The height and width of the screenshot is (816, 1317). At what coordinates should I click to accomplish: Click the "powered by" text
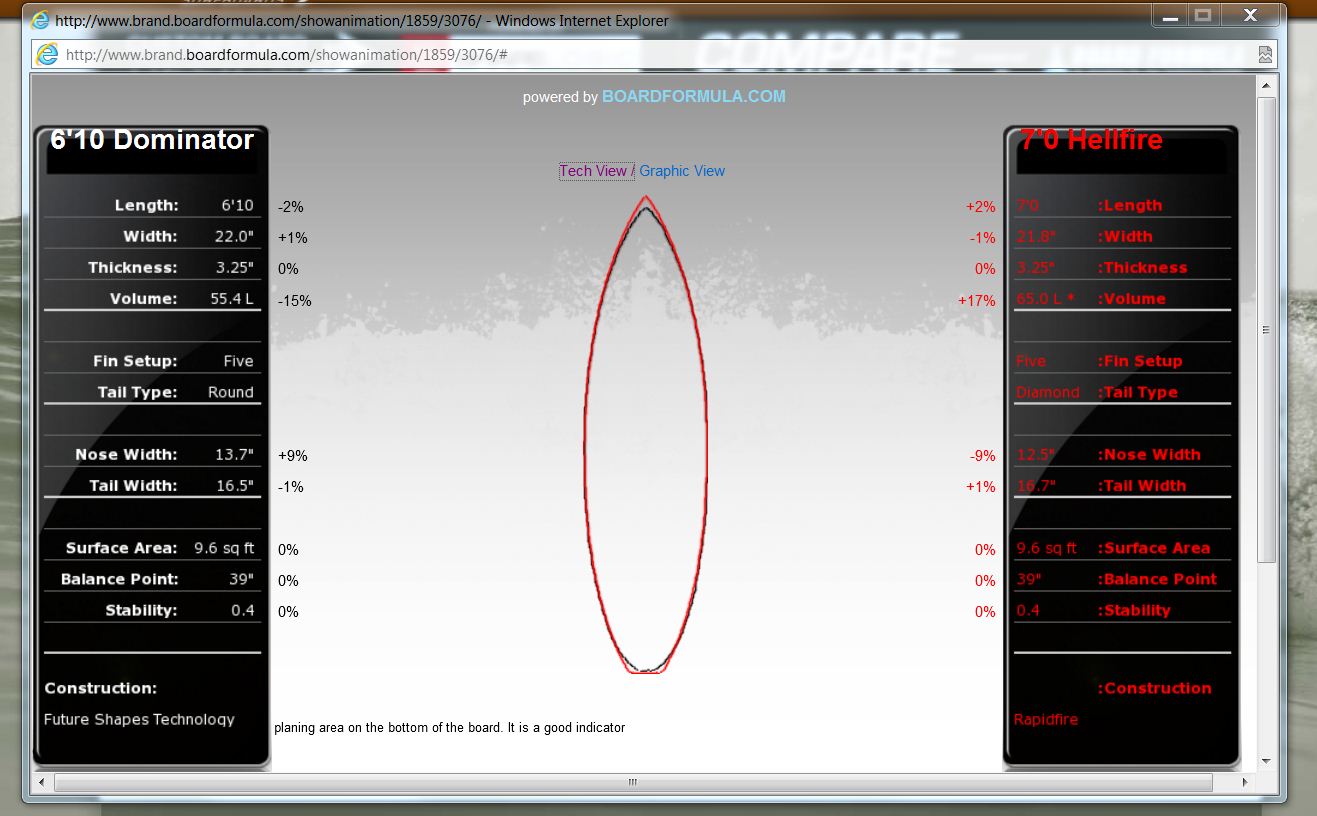(560, 97)
